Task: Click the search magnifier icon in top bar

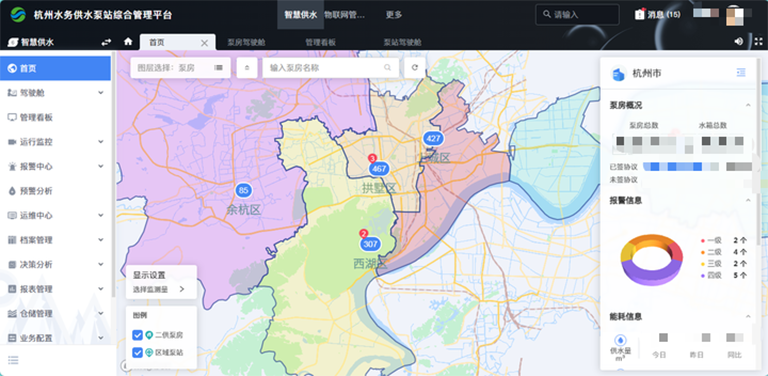Action: pos(547,15)
